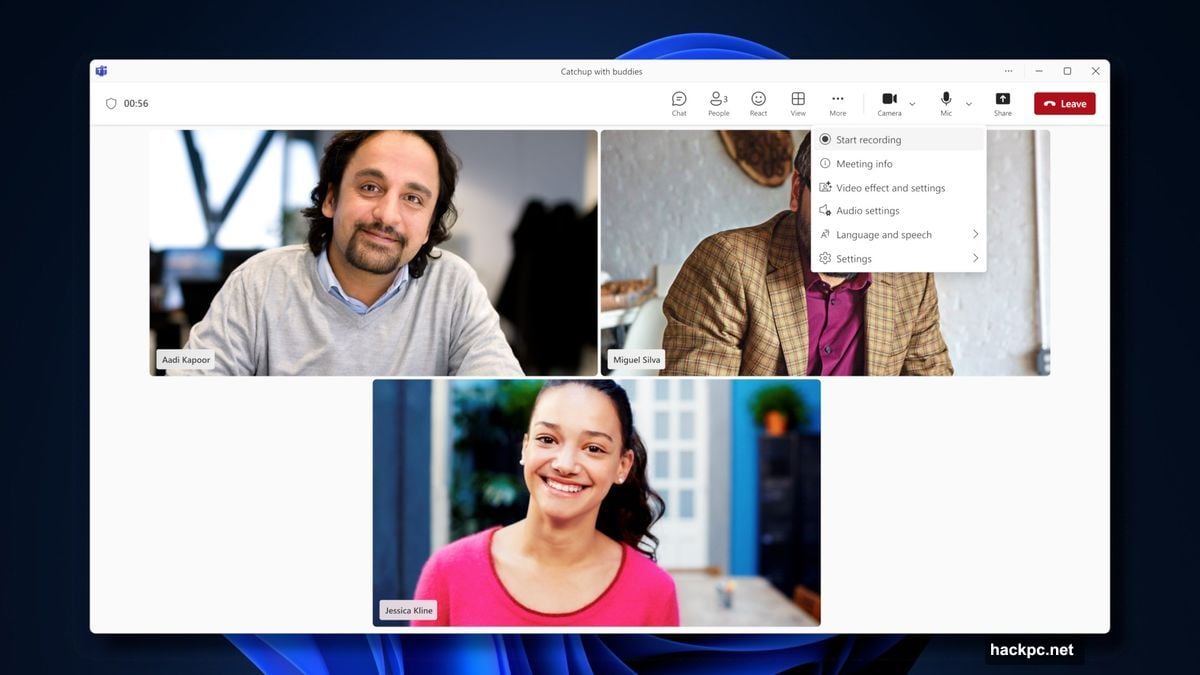This screenshot has height=675, width=1200.
Task: Open Meeting info
Action: pos(865,163)
